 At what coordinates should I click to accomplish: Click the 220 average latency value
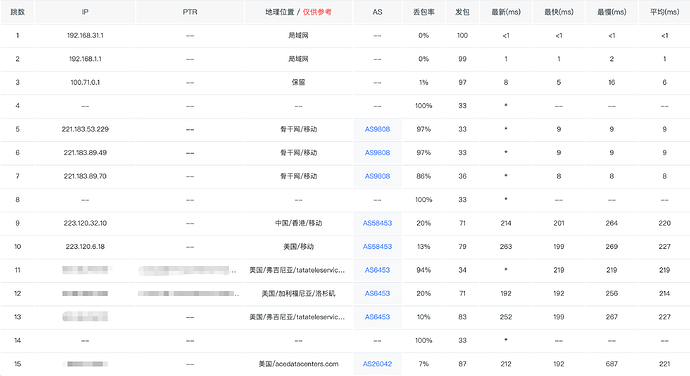pyautogui.click(x=664, y=223)
